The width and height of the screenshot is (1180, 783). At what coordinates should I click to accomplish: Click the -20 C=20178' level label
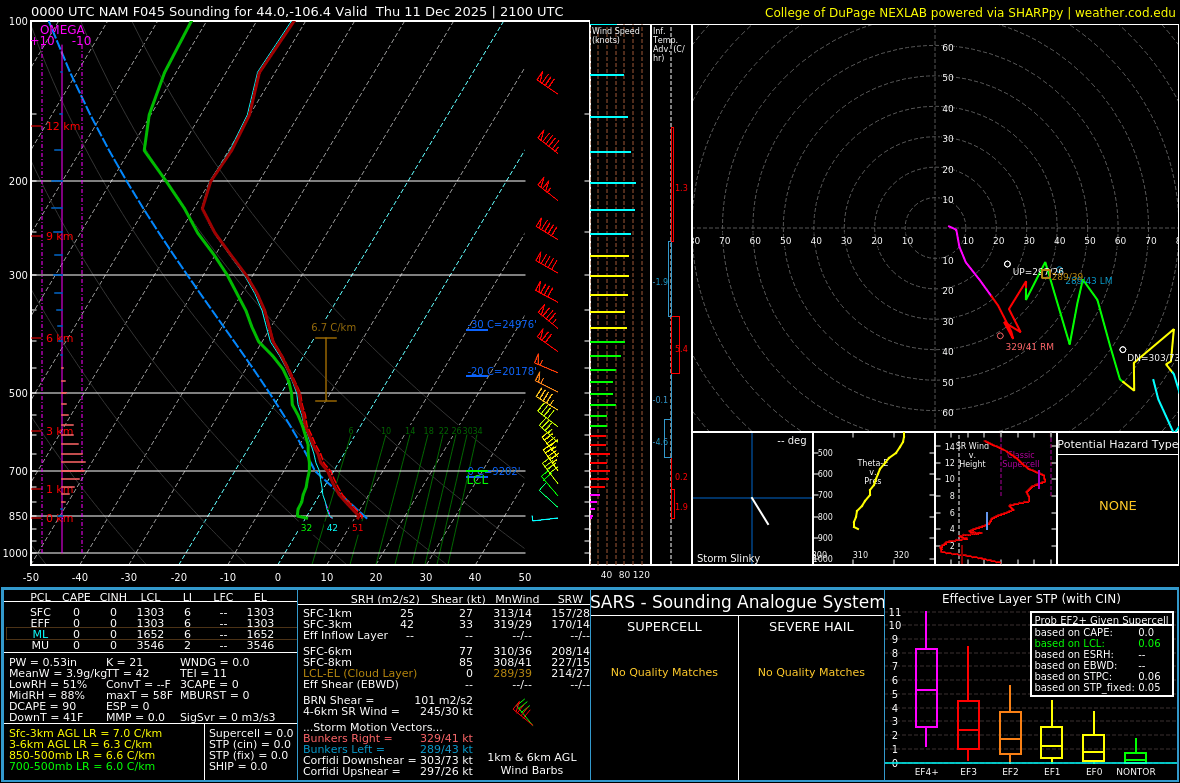click(502, 371)
